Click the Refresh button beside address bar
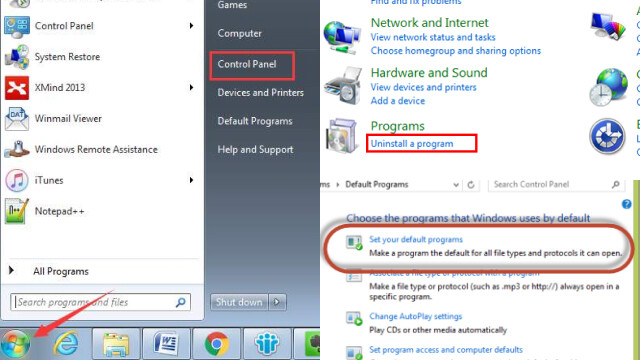Viewport: 640px width, 360px height. click(471, 185)
